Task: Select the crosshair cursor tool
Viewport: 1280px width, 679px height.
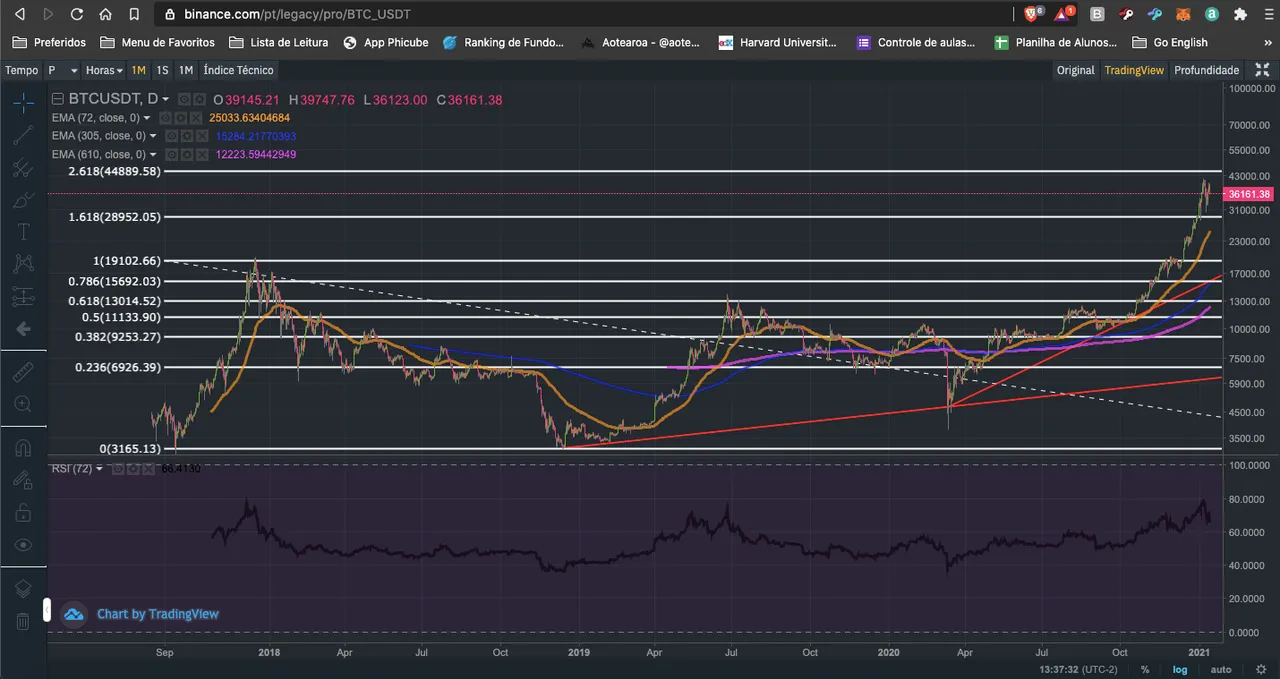Action: (x=23, y=102)
